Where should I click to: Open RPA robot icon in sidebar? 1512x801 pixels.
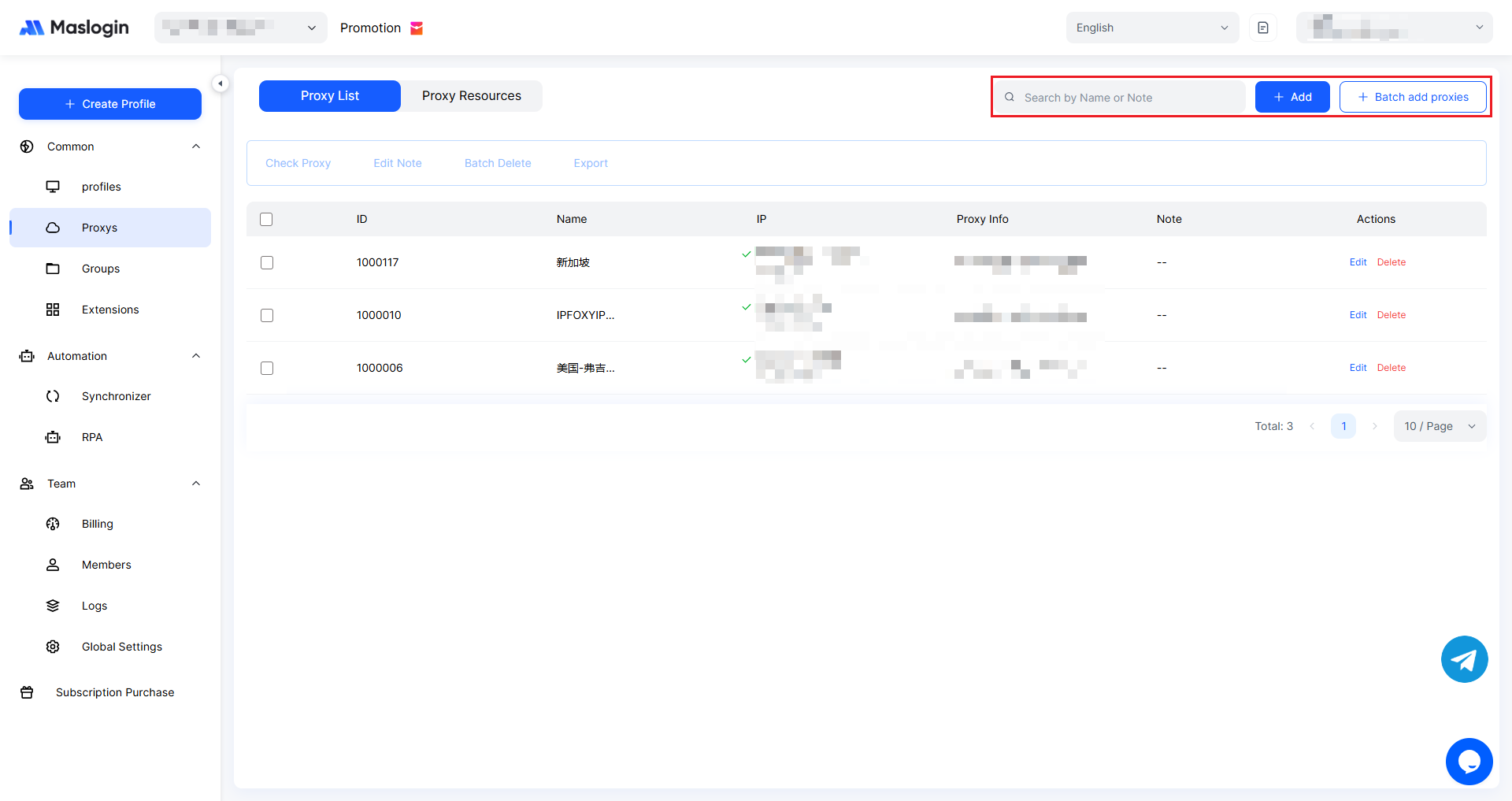(x=53, y=437)
